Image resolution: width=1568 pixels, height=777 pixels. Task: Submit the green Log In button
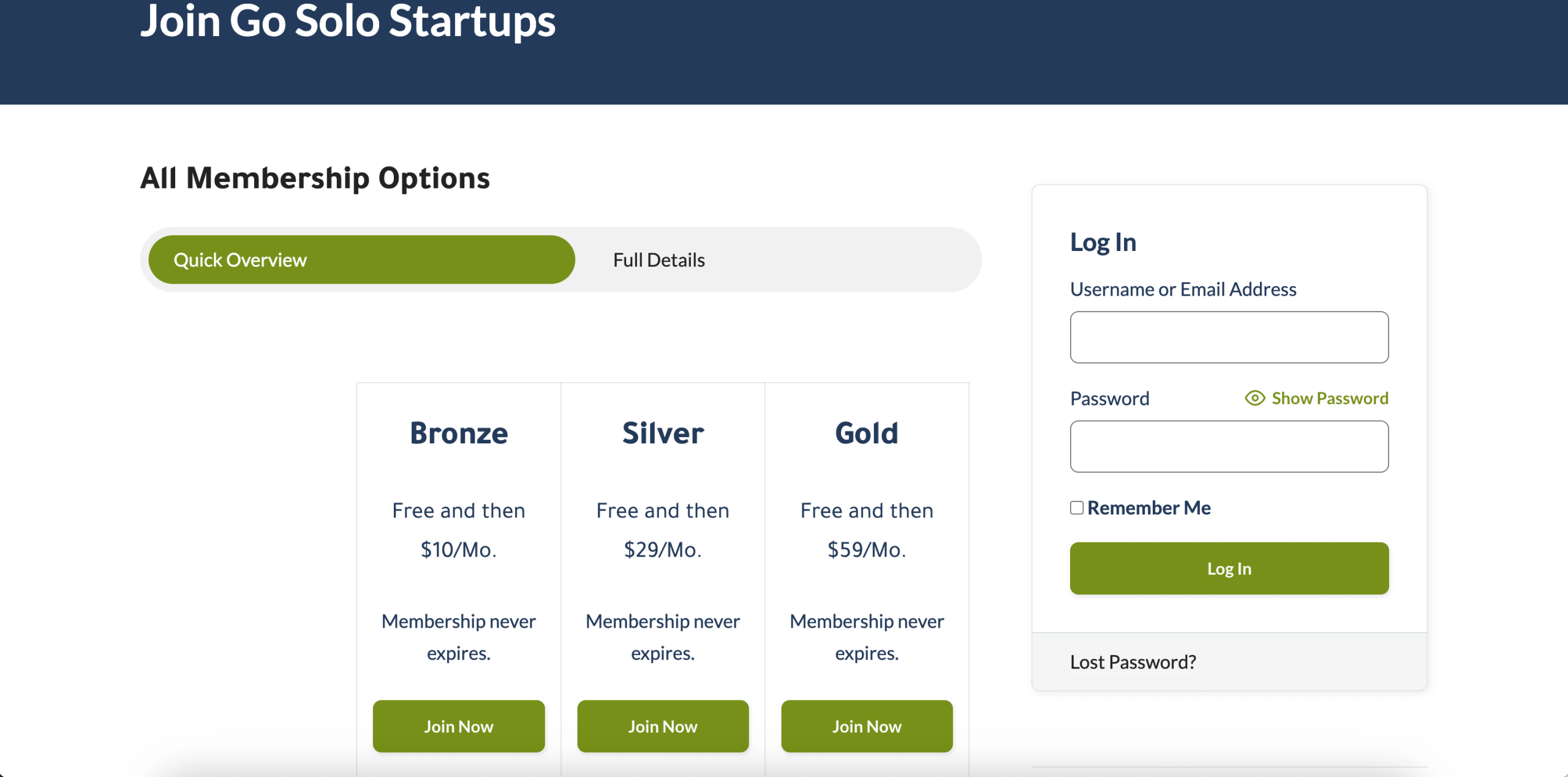coord(1229,568)
